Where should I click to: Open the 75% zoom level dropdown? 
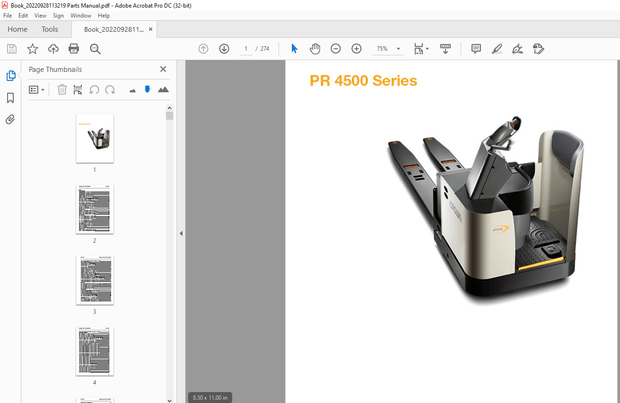pyautogui.click(x=398, y=49)
